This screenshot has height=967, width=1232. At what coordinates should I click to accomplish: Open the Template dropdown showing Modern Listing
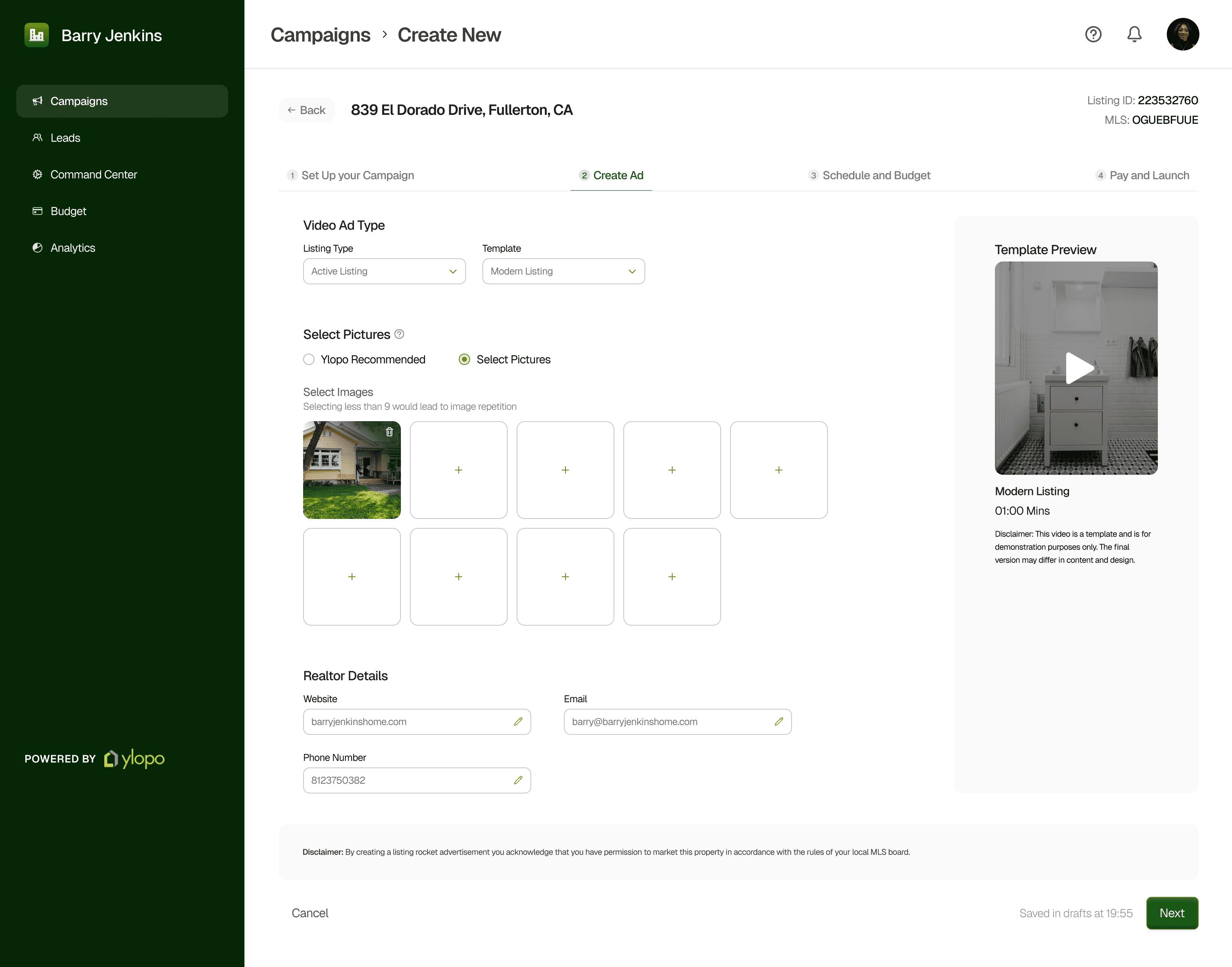click(x=563, y=271)
